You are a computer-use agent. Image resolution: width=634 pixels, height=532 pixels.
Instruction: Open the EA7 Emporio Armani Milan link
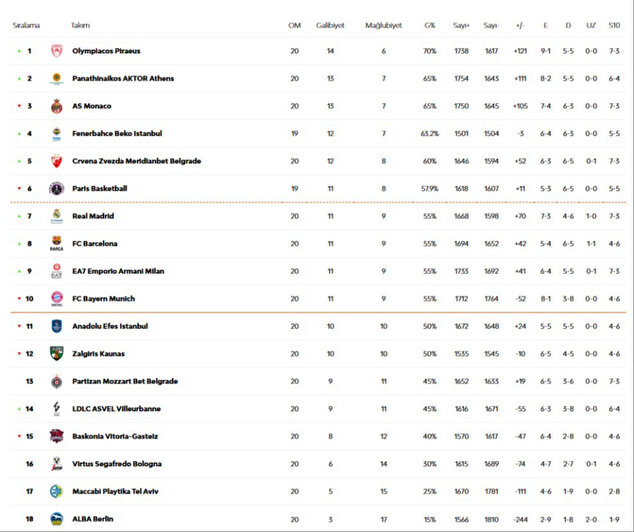point(118,271)
